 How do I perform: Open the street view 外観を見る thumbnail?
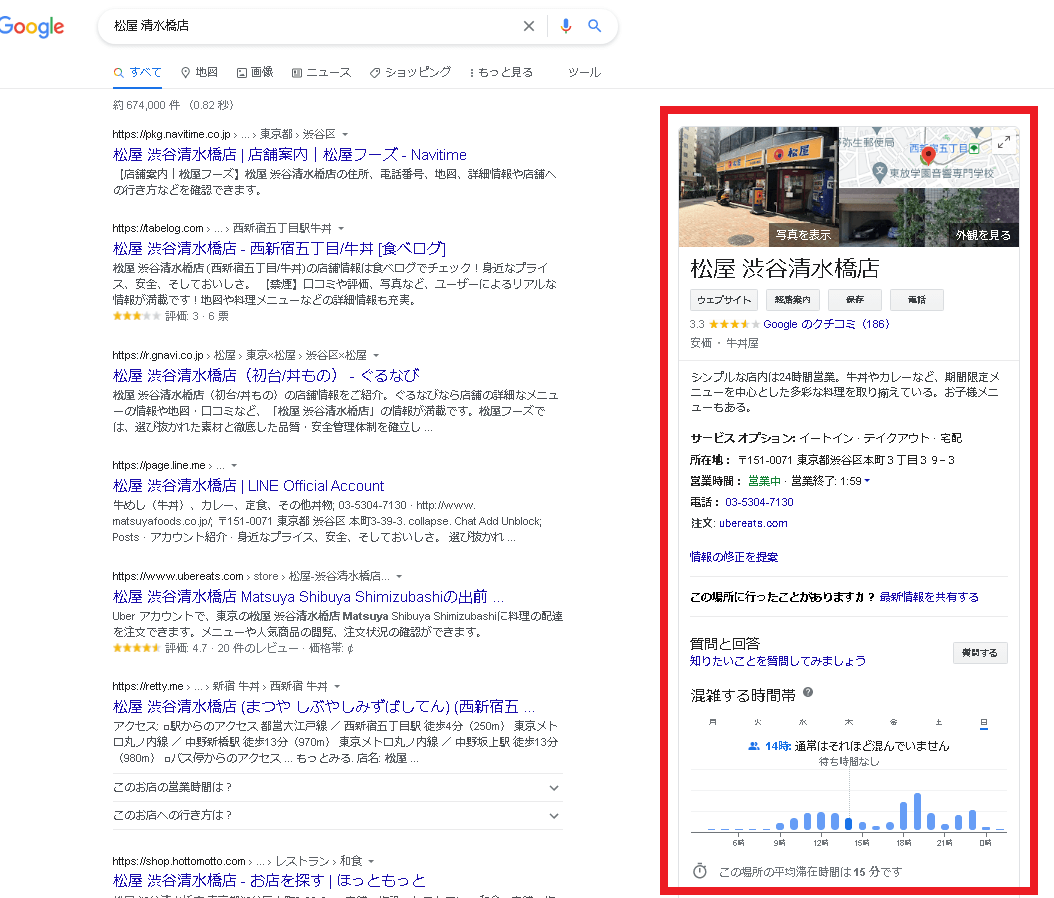coord(929,217)
